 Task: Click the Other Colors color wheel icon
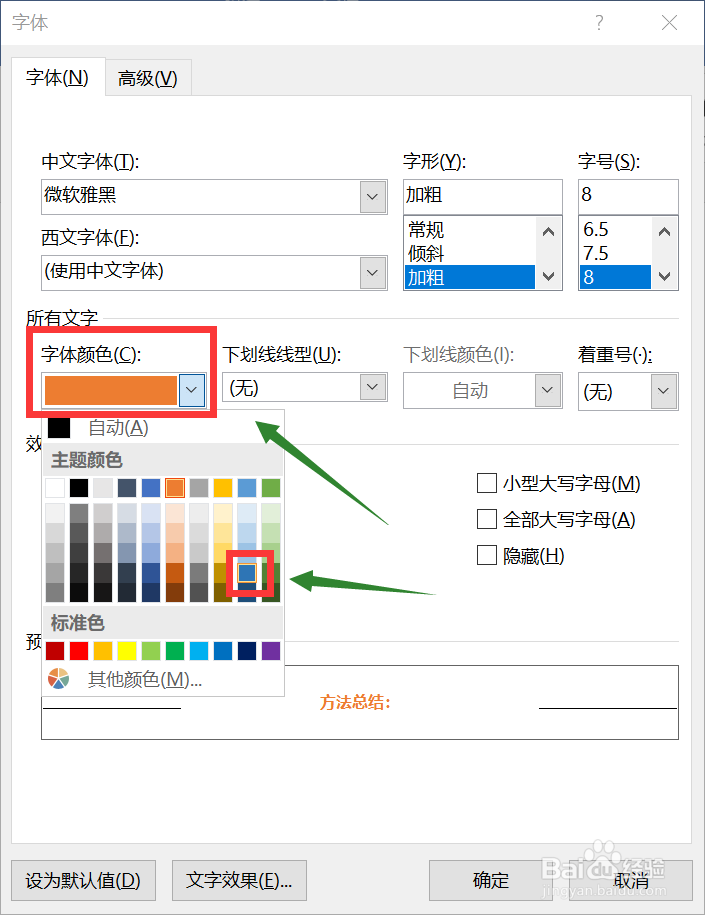point(58,679)
